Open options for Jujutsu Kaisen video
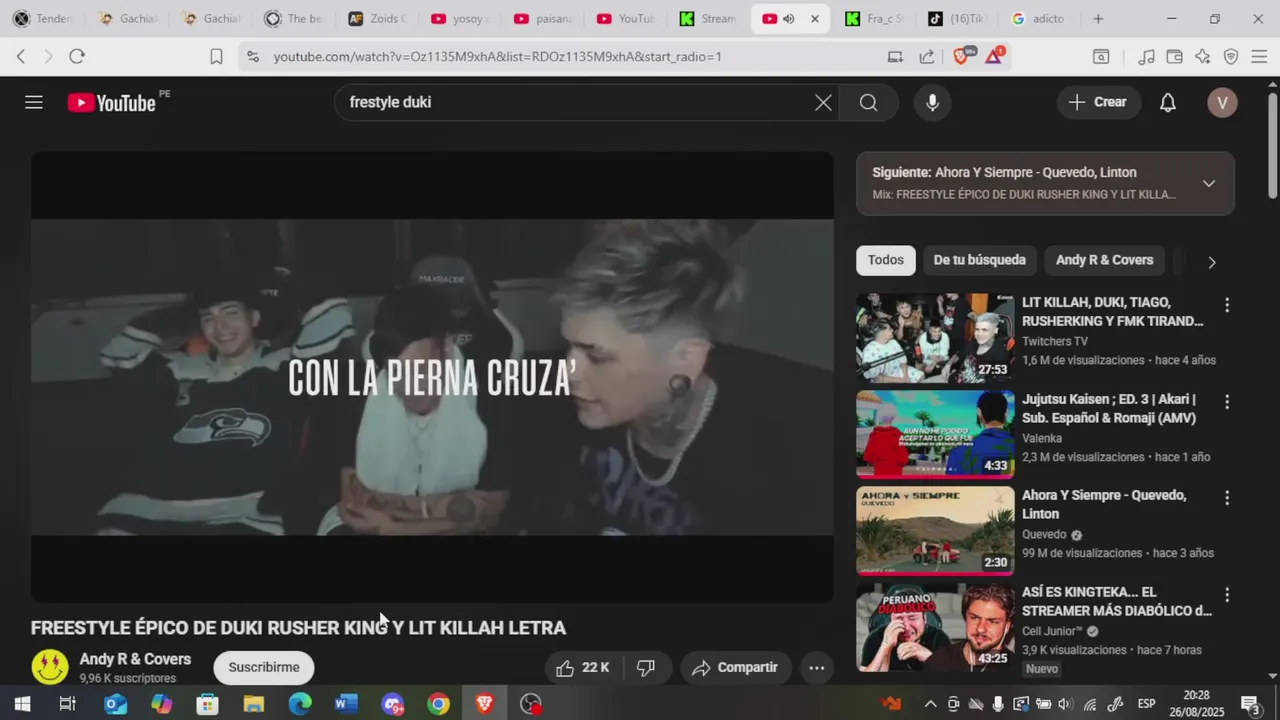 [x=1227, y=401]
